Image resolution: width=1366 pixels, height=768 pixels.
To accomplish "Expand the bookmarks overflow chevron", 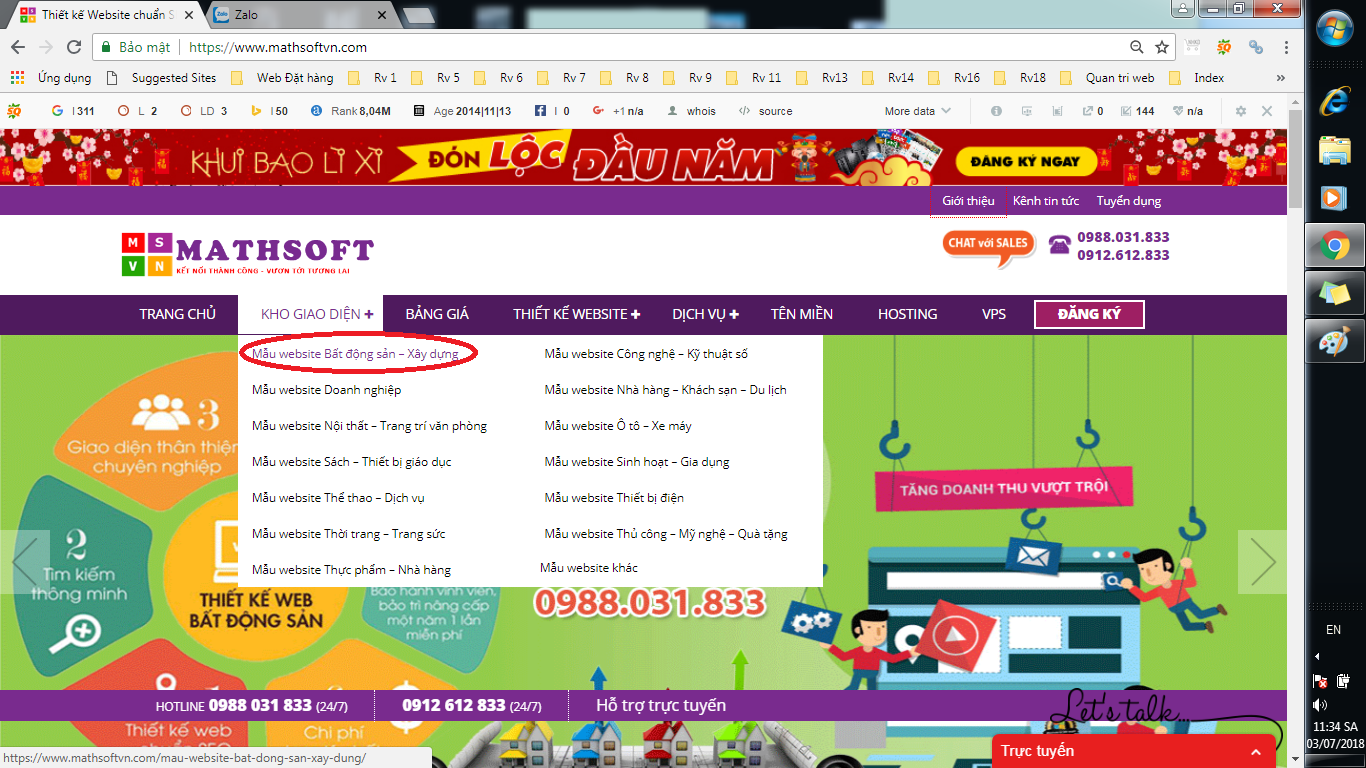I will pyautogui.click(x=1281, y=78).
